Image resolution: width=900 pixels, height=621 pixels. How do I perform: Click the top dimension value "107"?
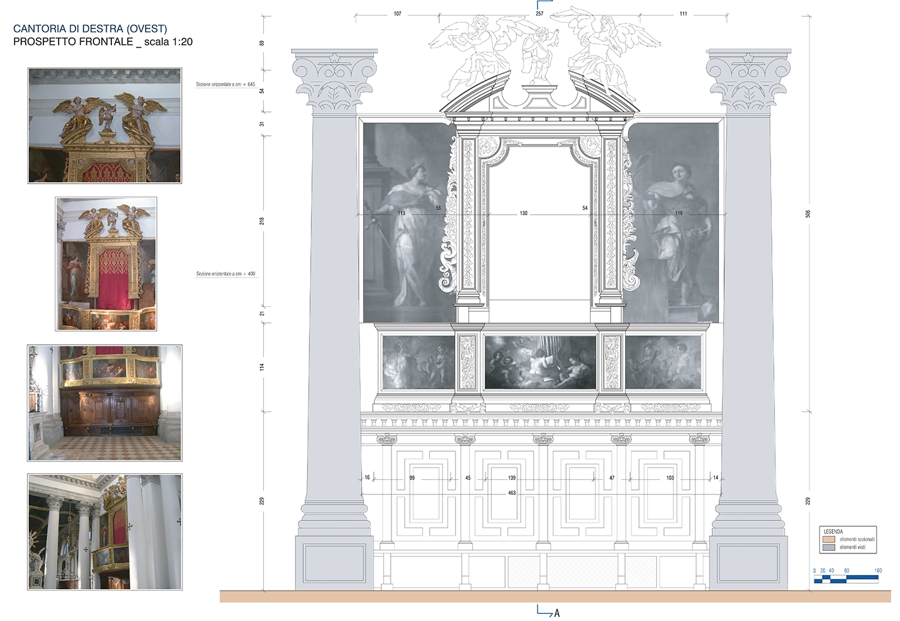pos(397,14)
